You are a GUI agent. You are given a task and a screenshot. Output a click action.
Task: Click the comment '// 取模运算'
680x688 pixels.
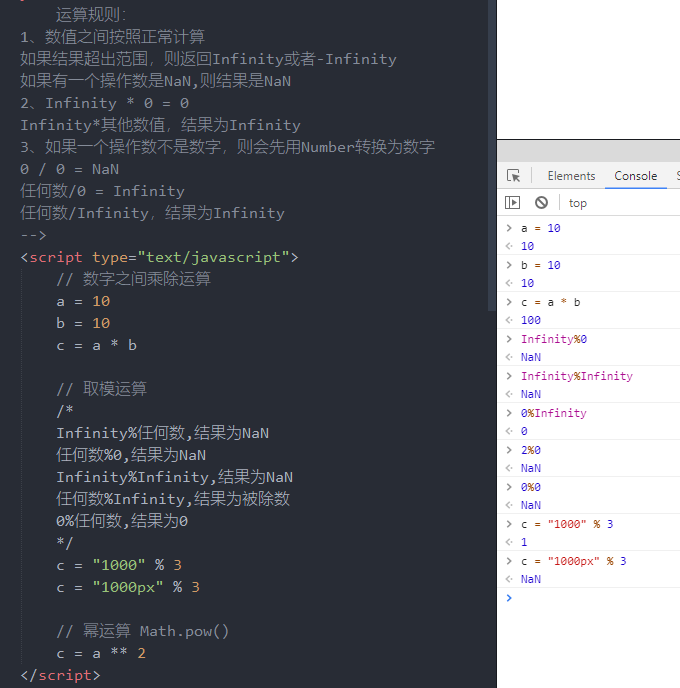pyautogui.click(x=101, y=389)
